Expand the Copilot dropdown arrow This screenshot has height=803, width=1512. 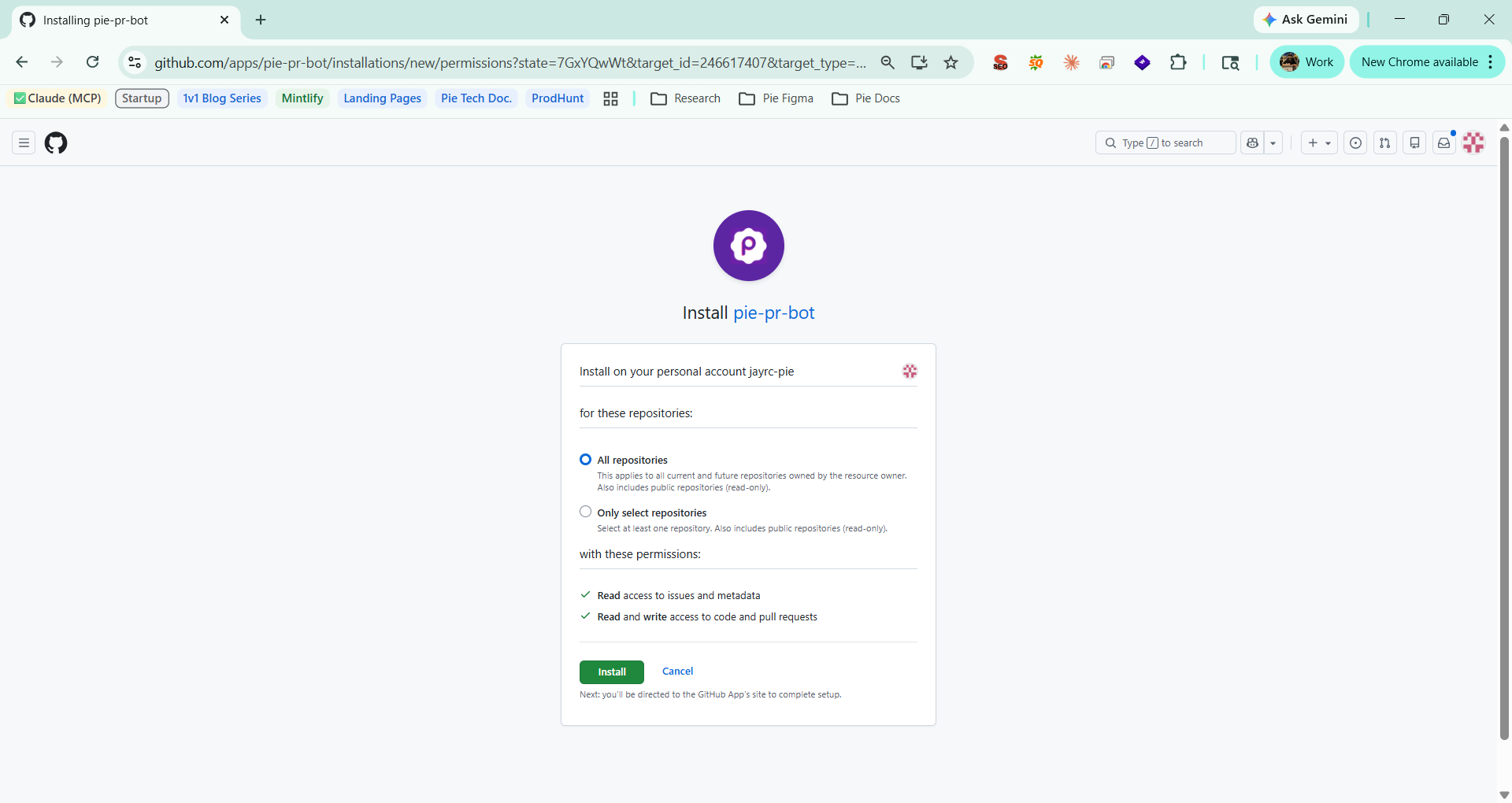[1273, 143]
